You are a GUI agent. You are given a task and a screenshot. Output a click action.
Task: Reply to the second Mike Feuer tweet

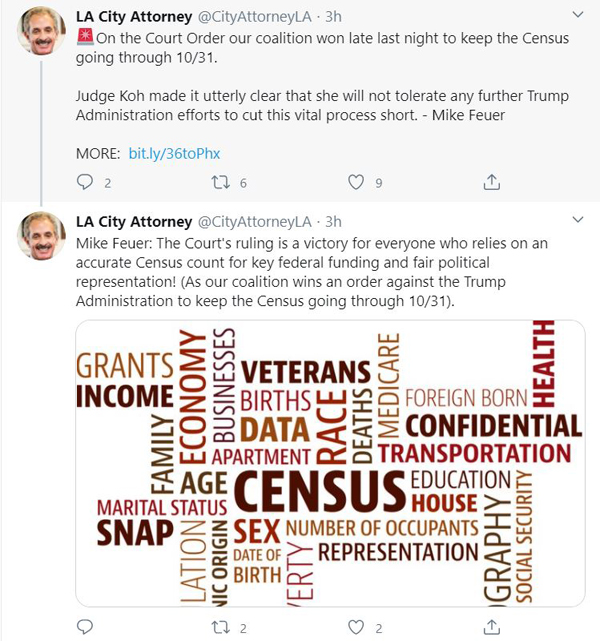click(85, 627)
